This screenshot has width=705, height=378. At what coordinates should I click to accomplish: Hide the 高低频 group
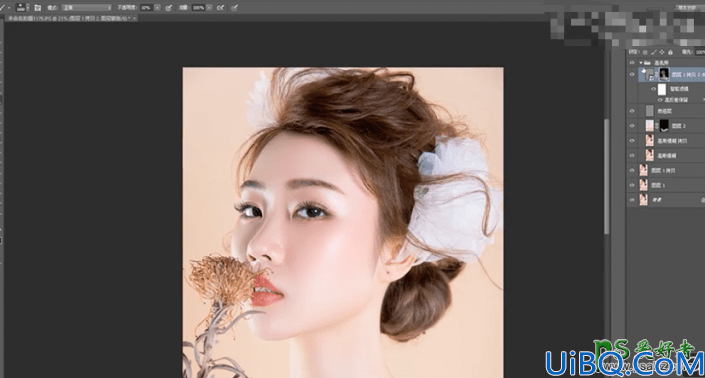click(632, 62)
